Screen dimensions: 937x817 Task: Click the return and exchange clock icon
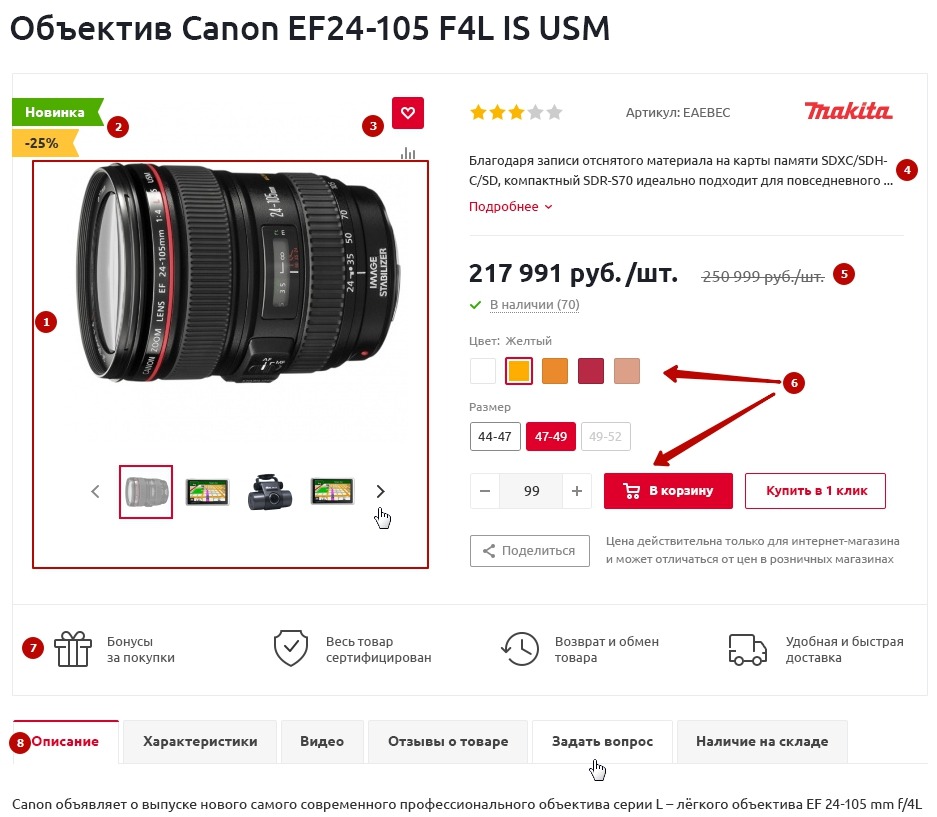[520, 649]
